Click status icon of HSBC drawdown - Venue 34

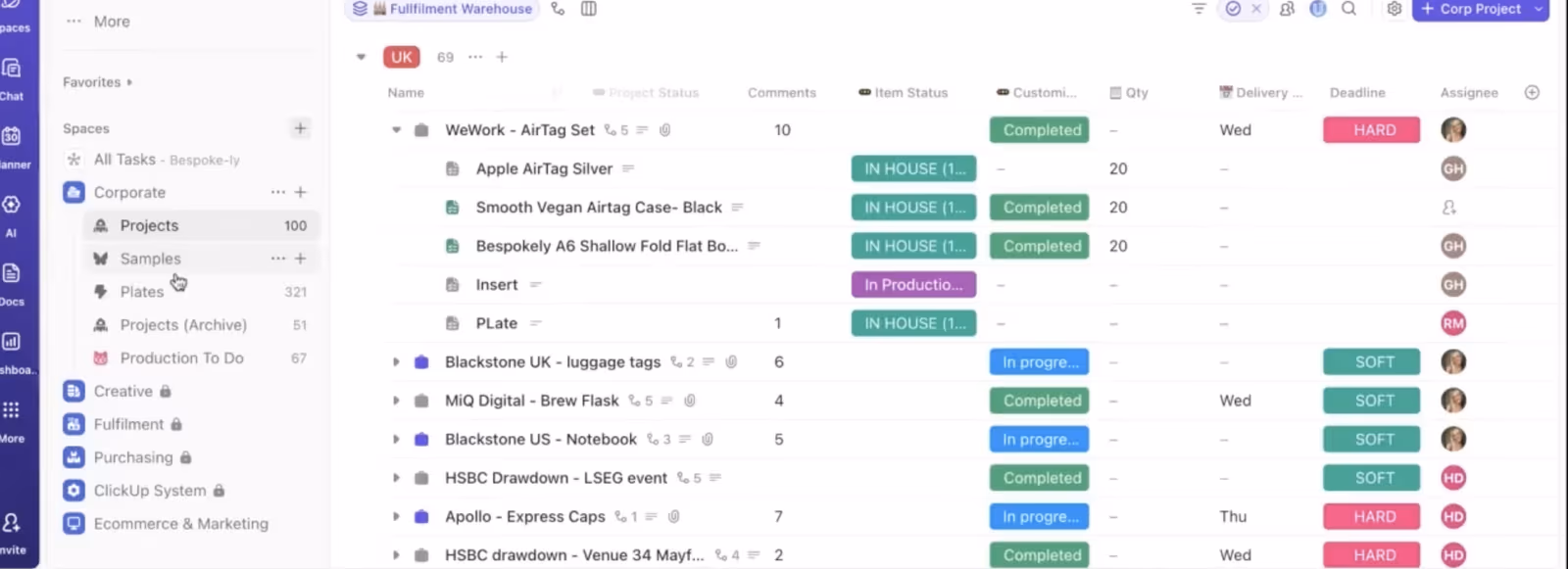coord(421,555)
